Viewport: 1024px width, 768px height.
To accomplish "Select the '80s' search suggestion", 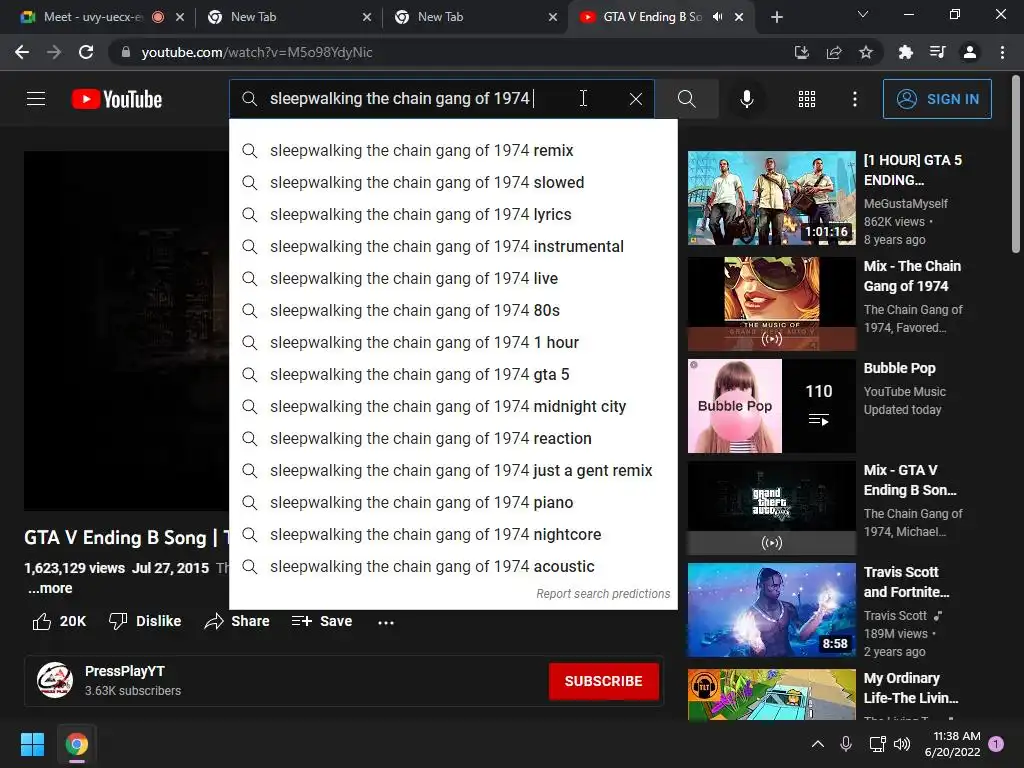I will tap(453, 310).
